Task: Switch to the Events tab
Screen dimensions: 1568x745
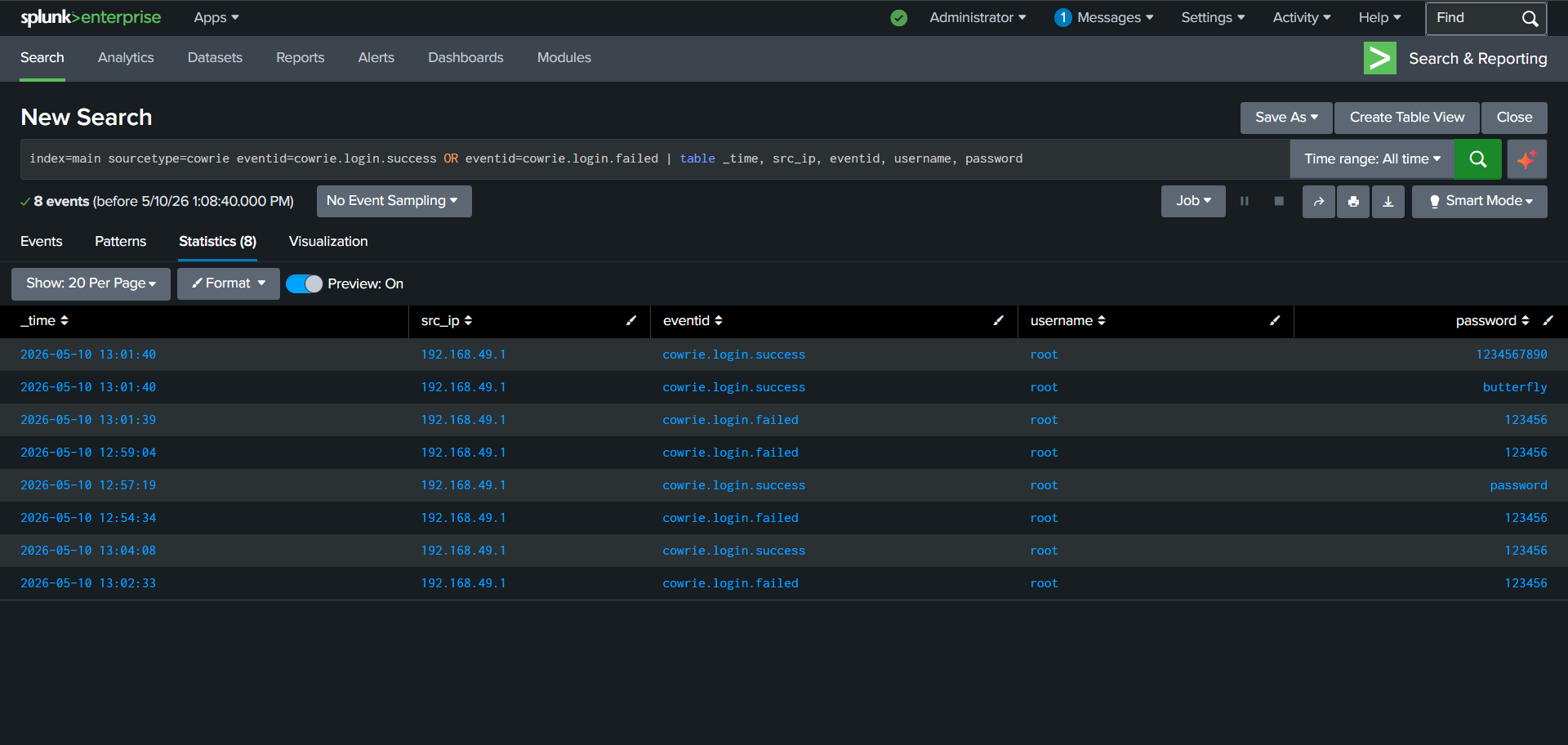Action: (41, 242)
